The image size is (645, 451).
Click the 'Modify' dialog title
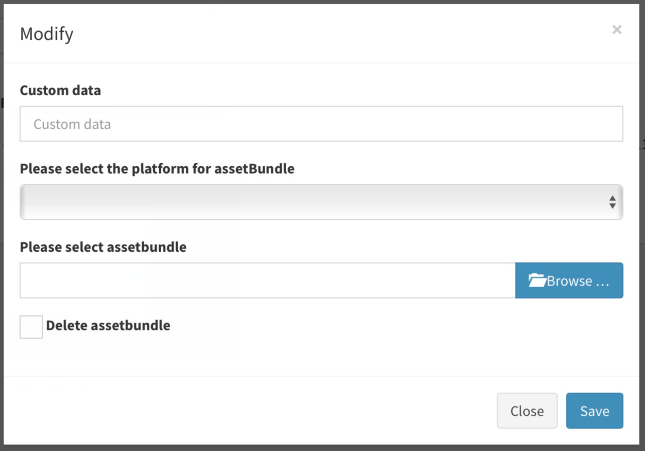[47, 34]
